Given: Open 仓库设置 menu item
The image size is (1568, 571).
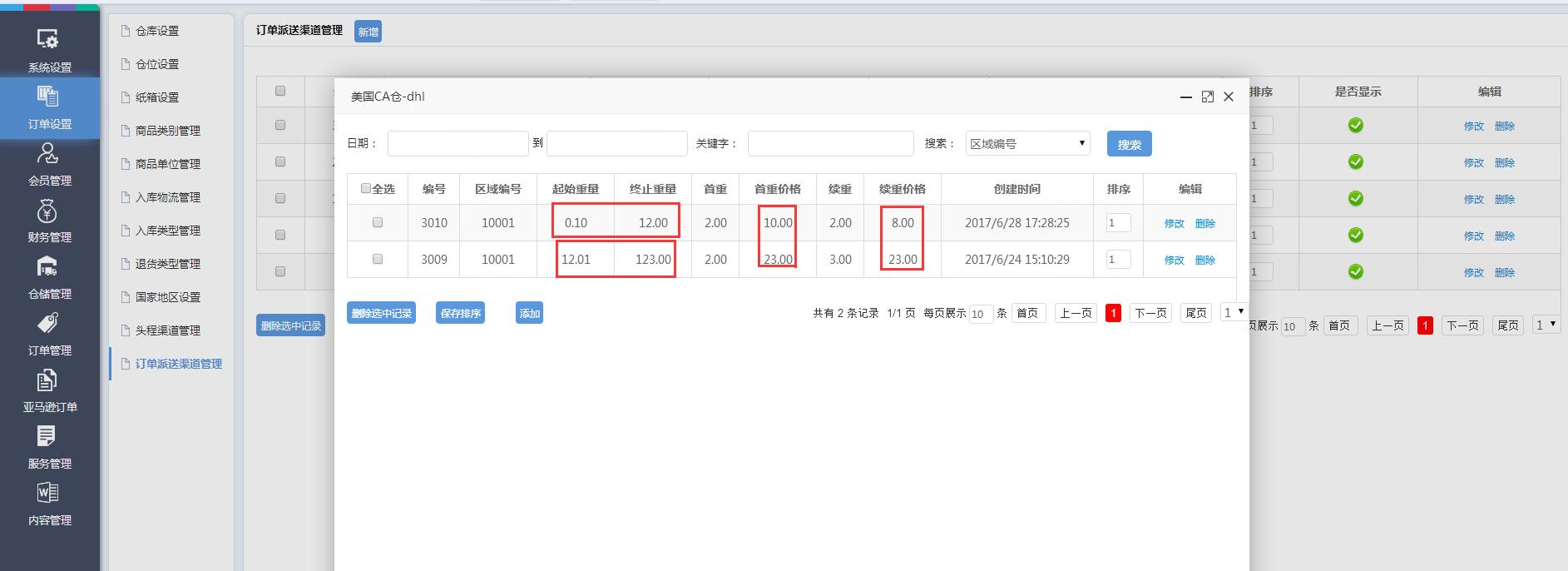Looking at the screenshot, I should pyautogui.click(x=157, y=31).
